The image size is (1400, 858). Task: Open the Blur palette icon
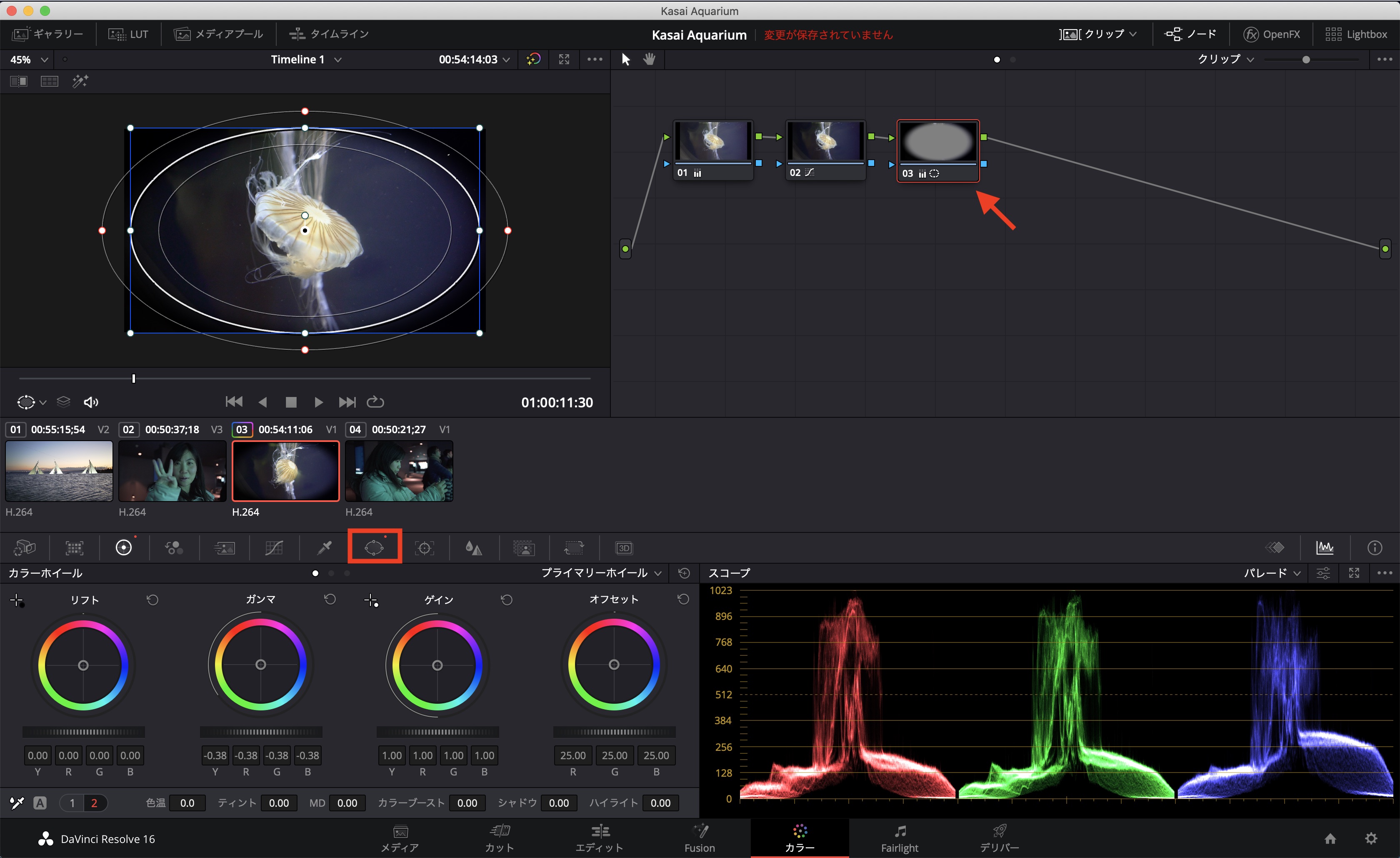(473, 547)
